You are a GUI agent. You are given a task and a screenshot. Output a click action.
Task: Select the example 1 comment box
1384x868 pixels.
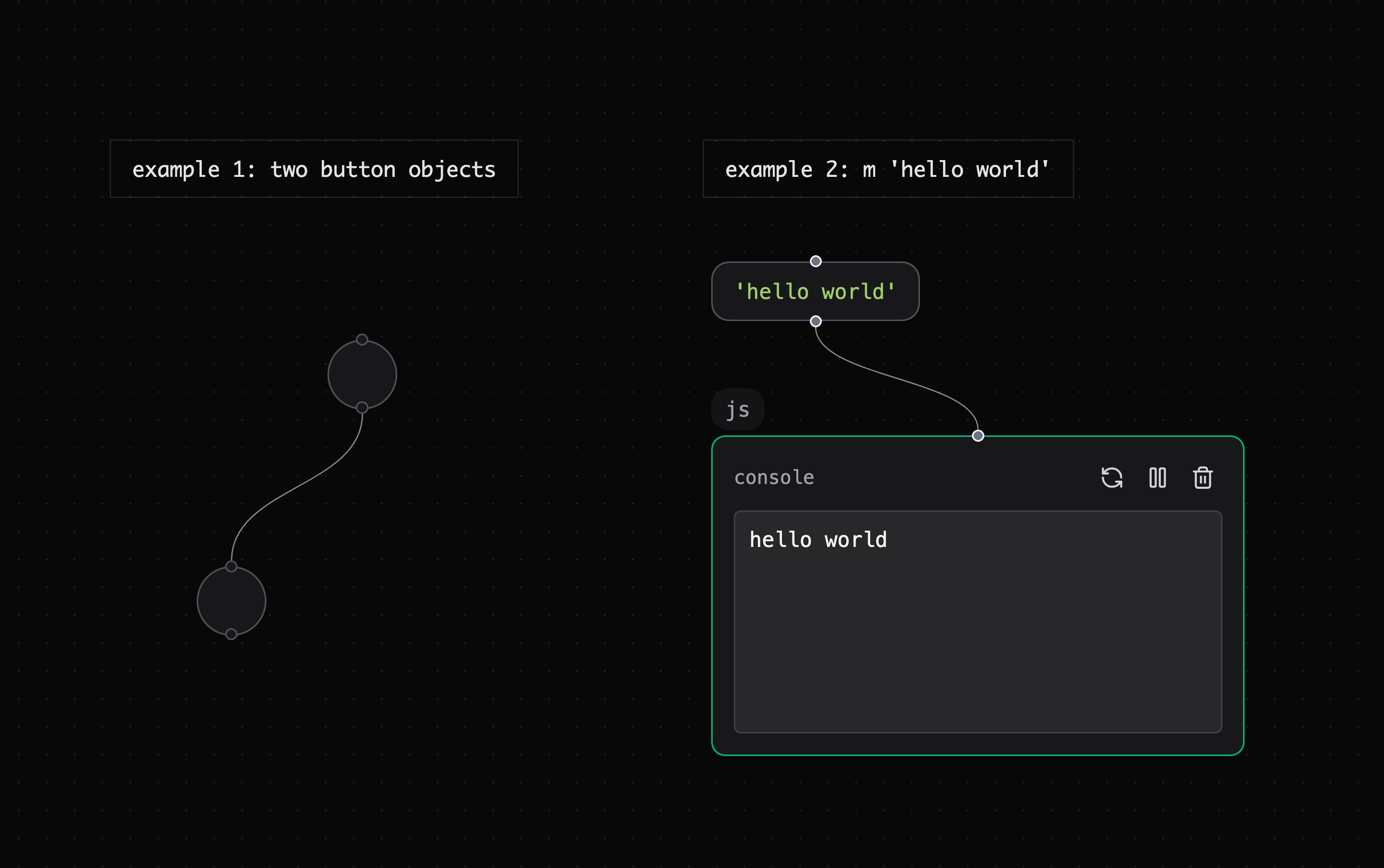[x=314, y=169]
